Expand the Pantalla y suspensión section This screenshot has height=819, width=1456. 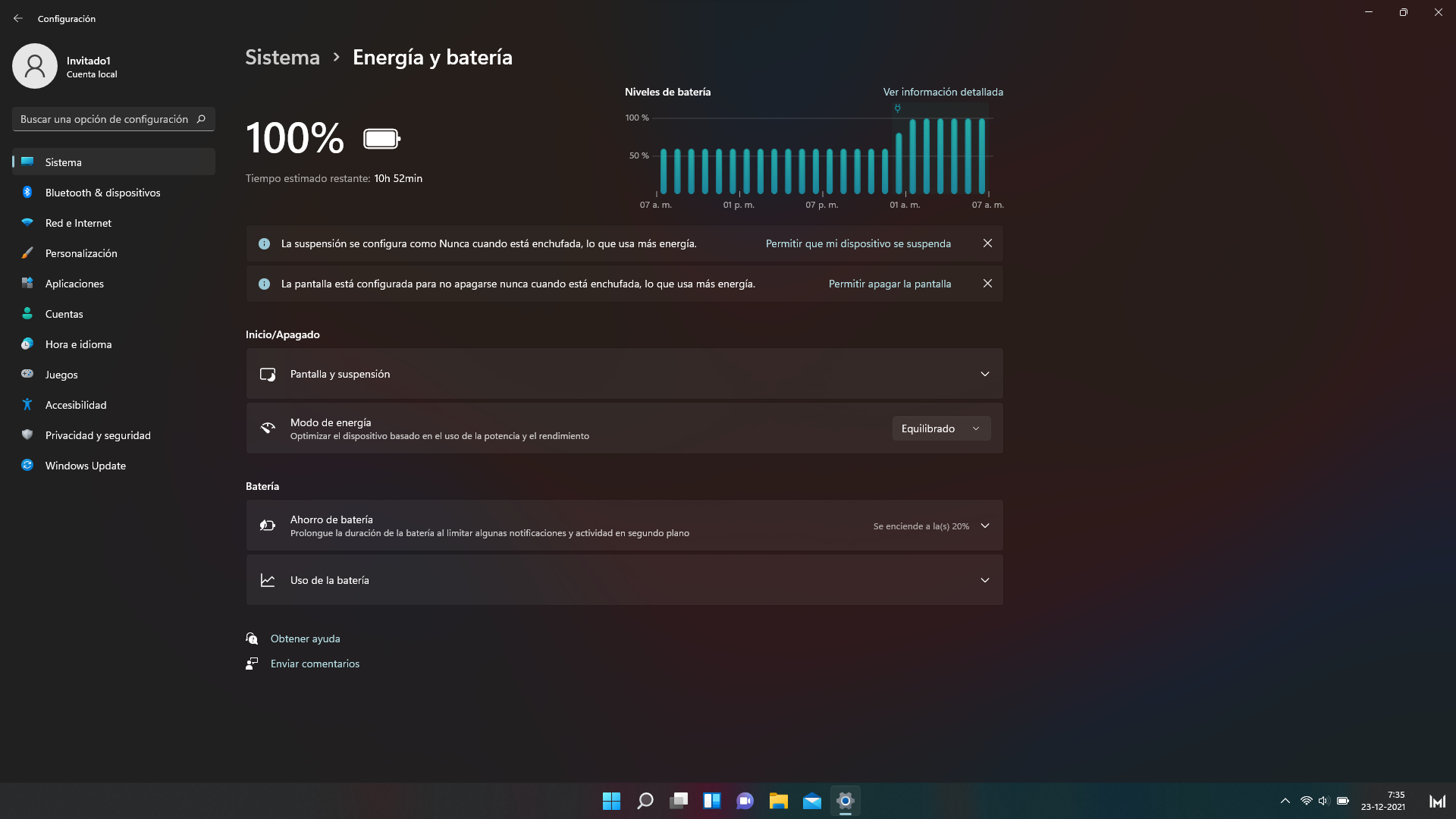point(984,374)
